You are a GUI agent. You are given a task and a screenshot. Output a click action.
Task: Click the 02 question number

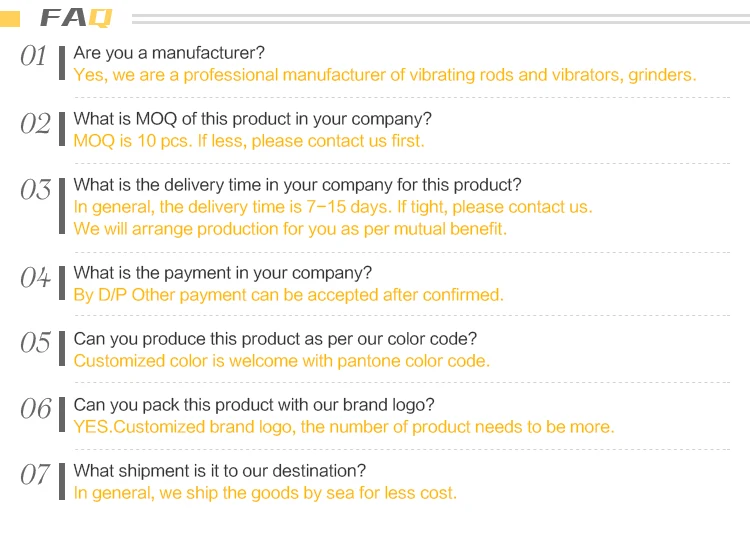click(x=35, y=124)
